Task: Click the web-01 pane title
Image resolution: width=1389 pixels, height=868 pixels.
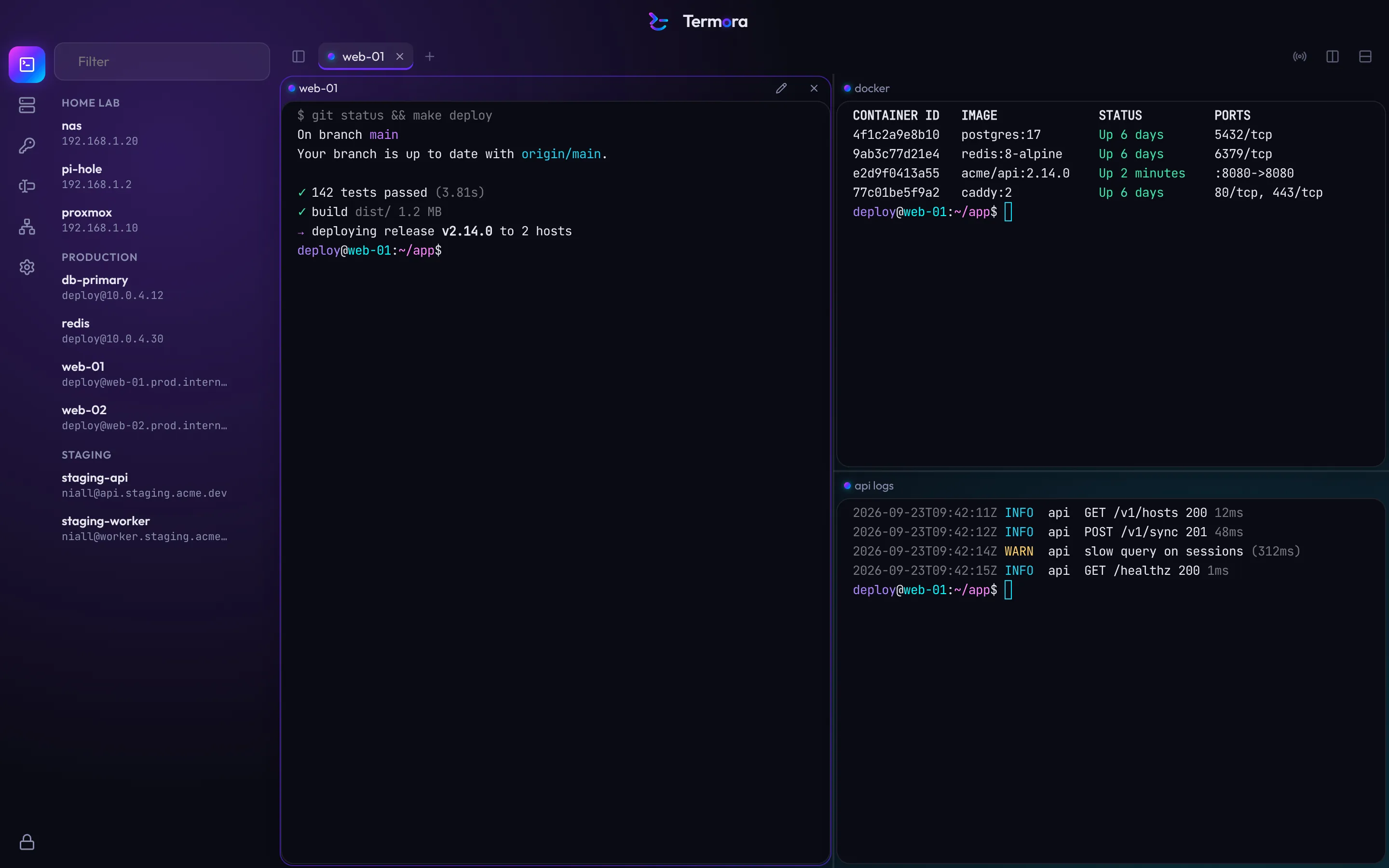Action: coord(318,88)
